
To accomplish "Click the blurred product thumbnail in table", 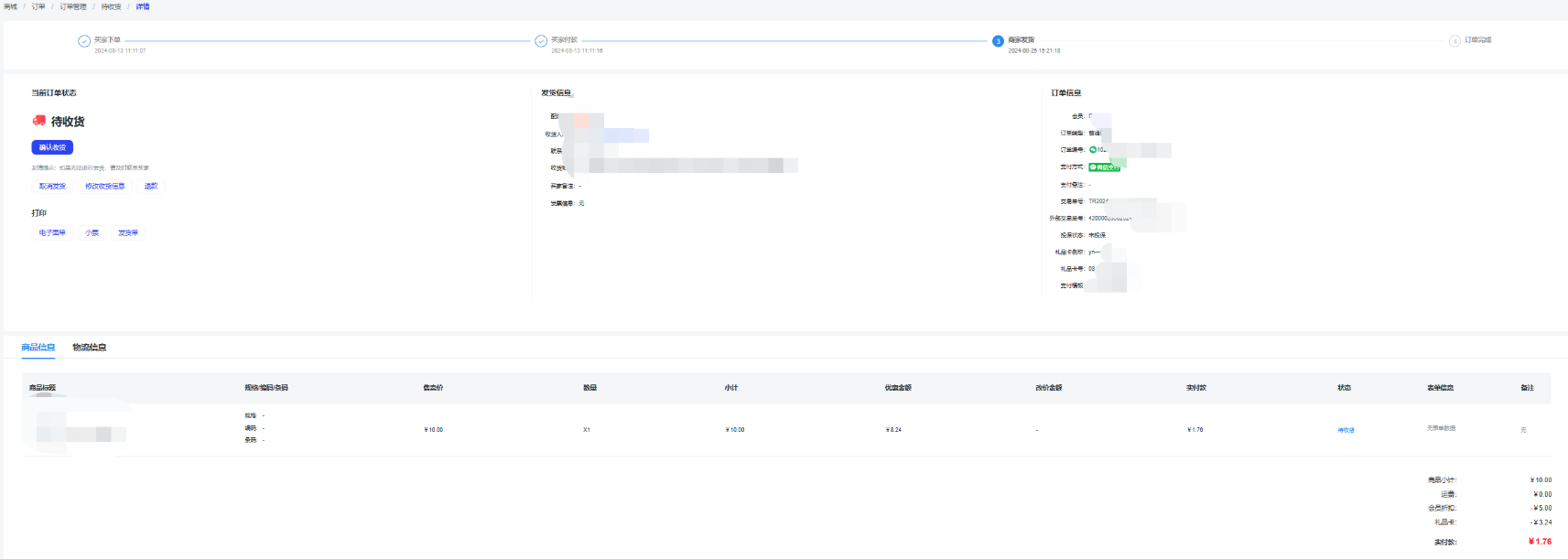I will [x=51, y=428].
